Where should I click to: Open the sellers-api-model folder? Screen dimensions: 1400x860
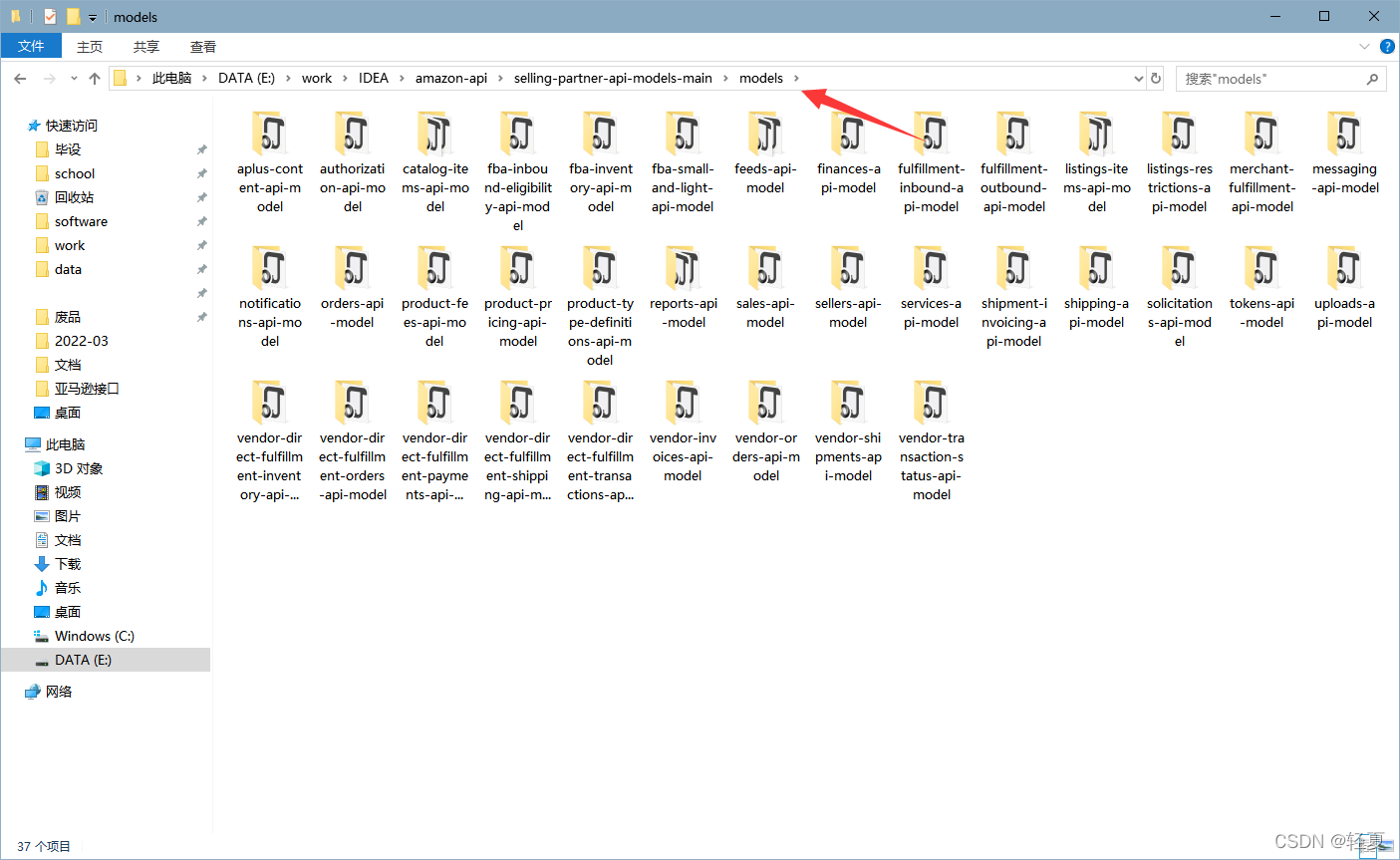(x=848, y=287)
